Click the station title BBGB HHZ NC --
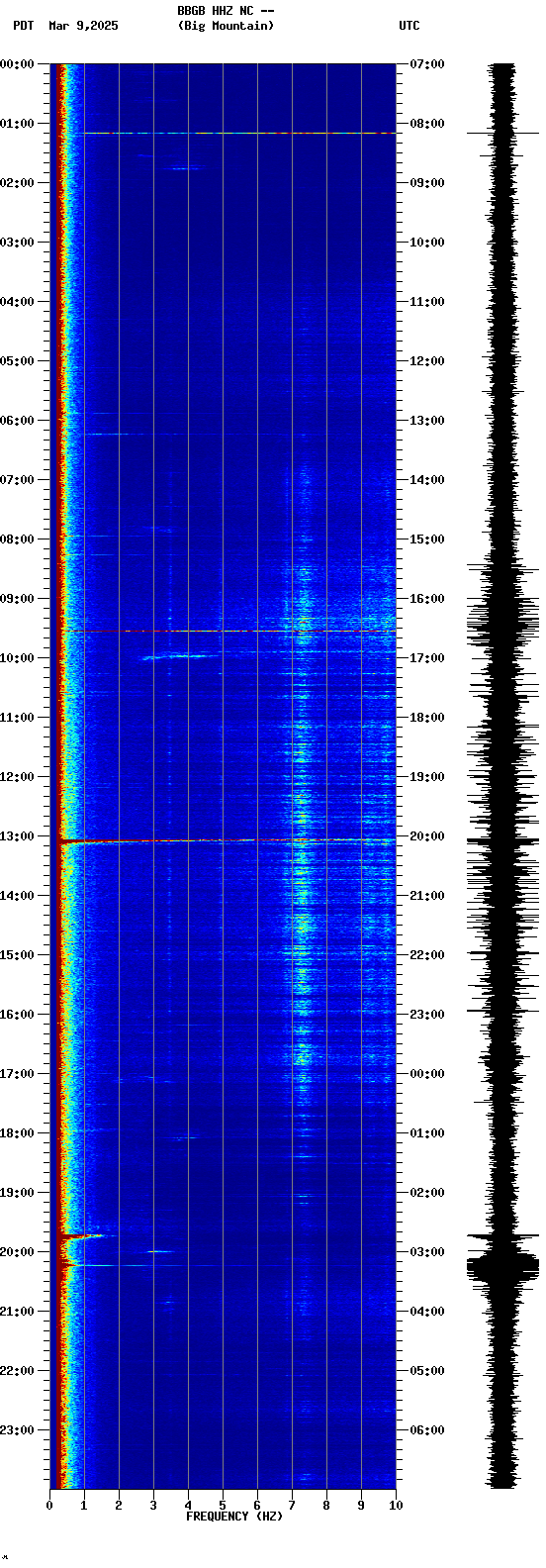The height and width of the screenshot is (1568, 546). [x=226, y=11]
